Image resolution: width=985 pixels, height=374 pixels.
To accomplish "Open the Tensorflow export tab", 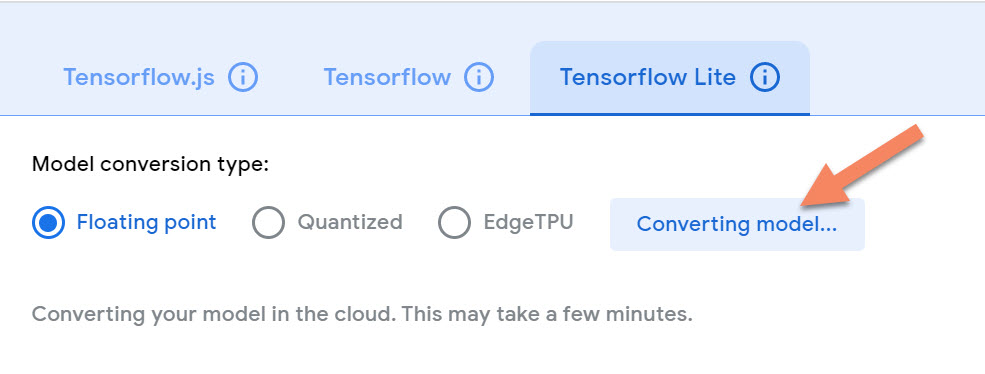I will pos(387,78).
